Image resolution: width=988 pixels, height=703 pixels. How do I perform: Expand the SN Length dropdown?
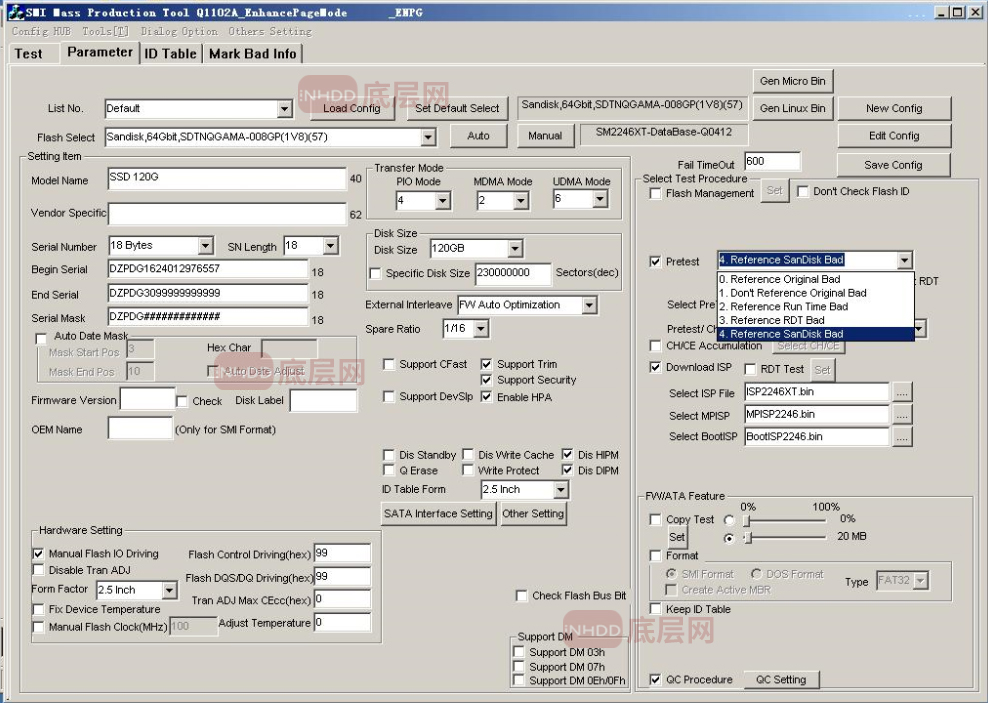(x=331, y=246)
